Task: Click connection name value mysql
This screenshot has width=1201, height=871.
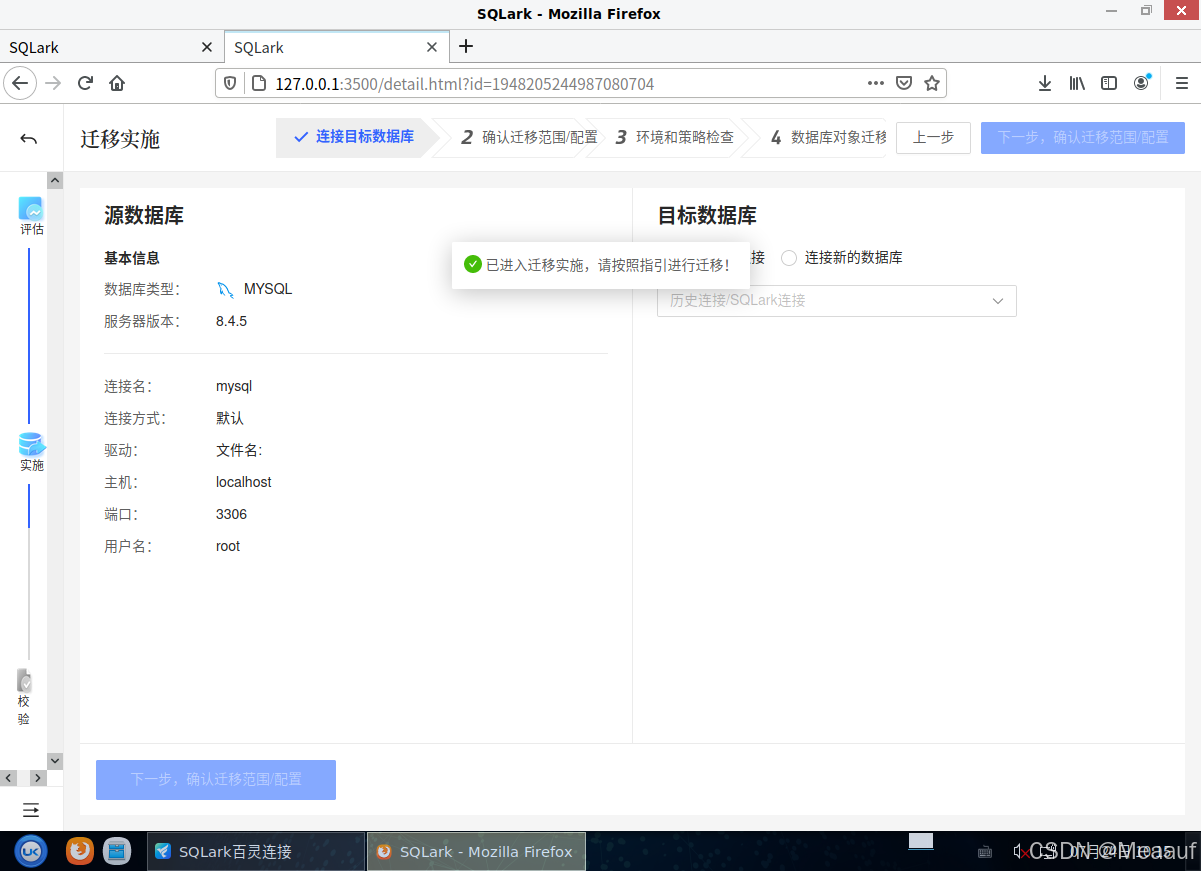Action: coord(234,386)
